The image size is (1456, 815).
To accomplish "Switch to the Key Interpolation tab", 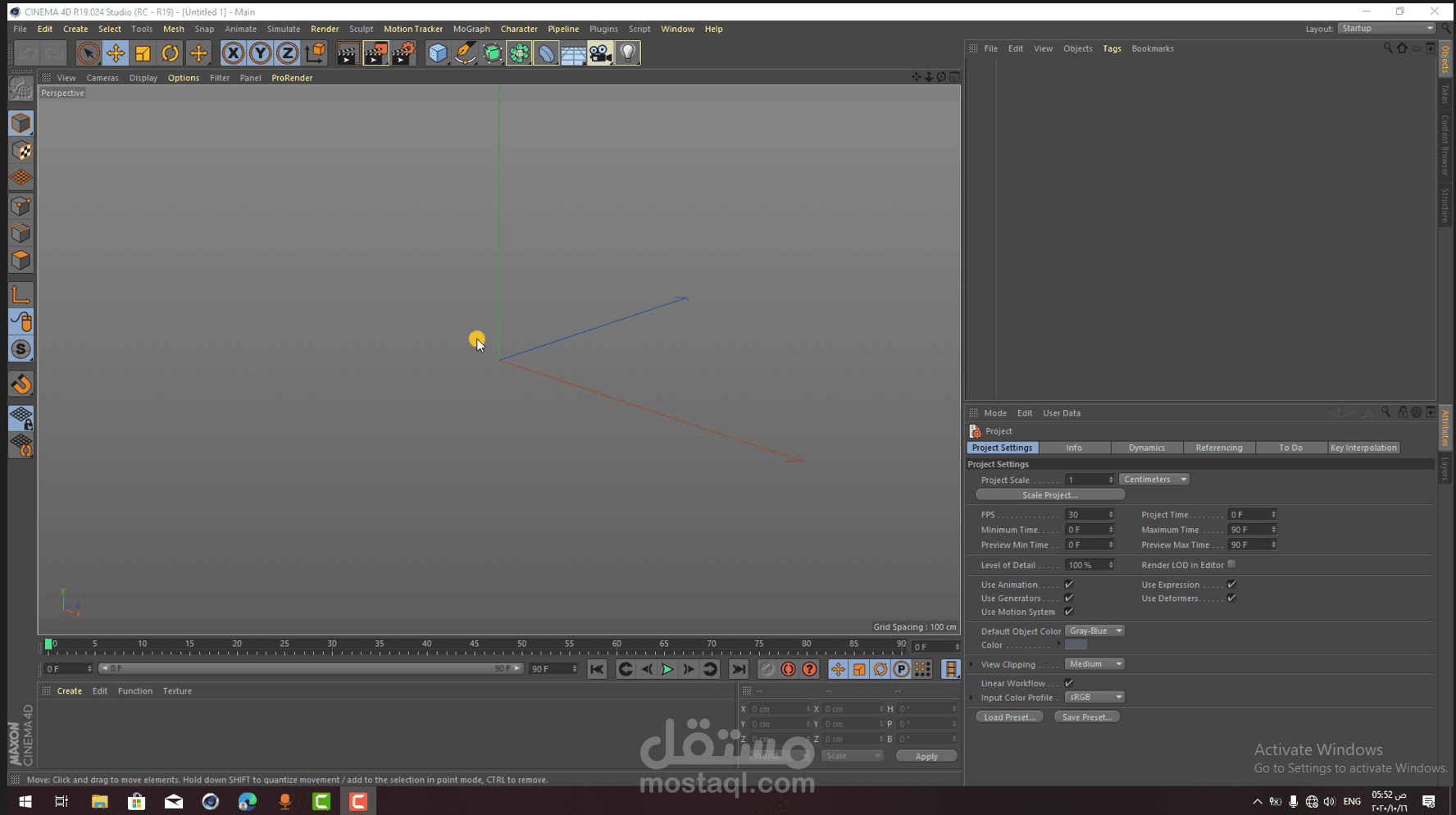I will pos(1363,448).
